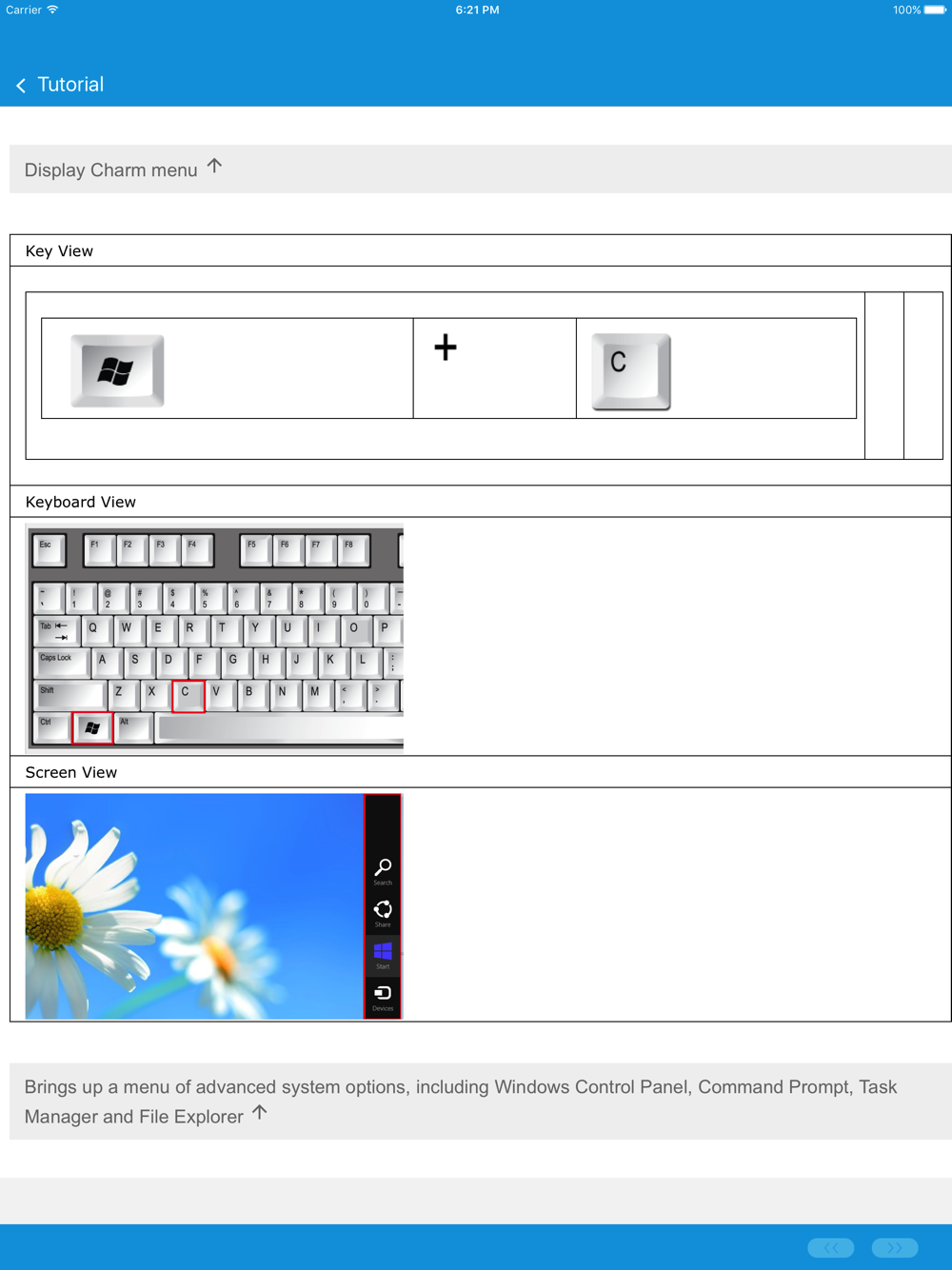
Task: Tap the Devices charm icon
Action: pyautogui.click(x=383, y=997)
